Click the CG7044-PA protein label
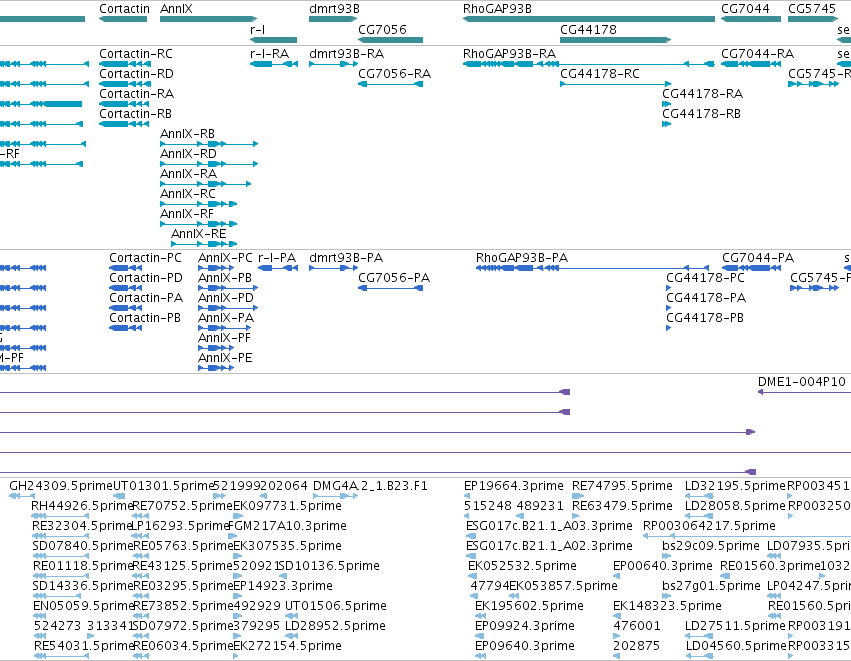This screenshot has height=661, width=851. (x=758, y=258)
